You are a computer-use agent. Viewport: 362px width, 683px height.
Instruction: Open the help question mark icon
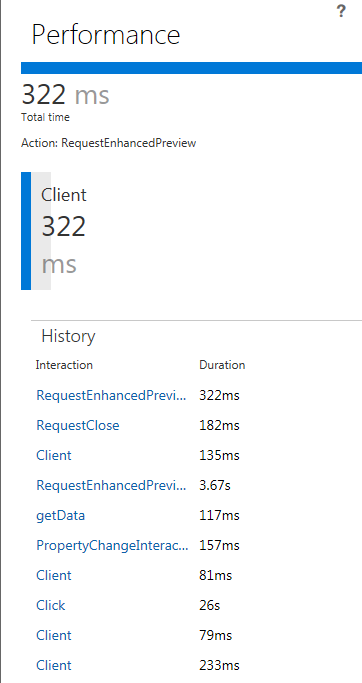click(x=341, y=11)
